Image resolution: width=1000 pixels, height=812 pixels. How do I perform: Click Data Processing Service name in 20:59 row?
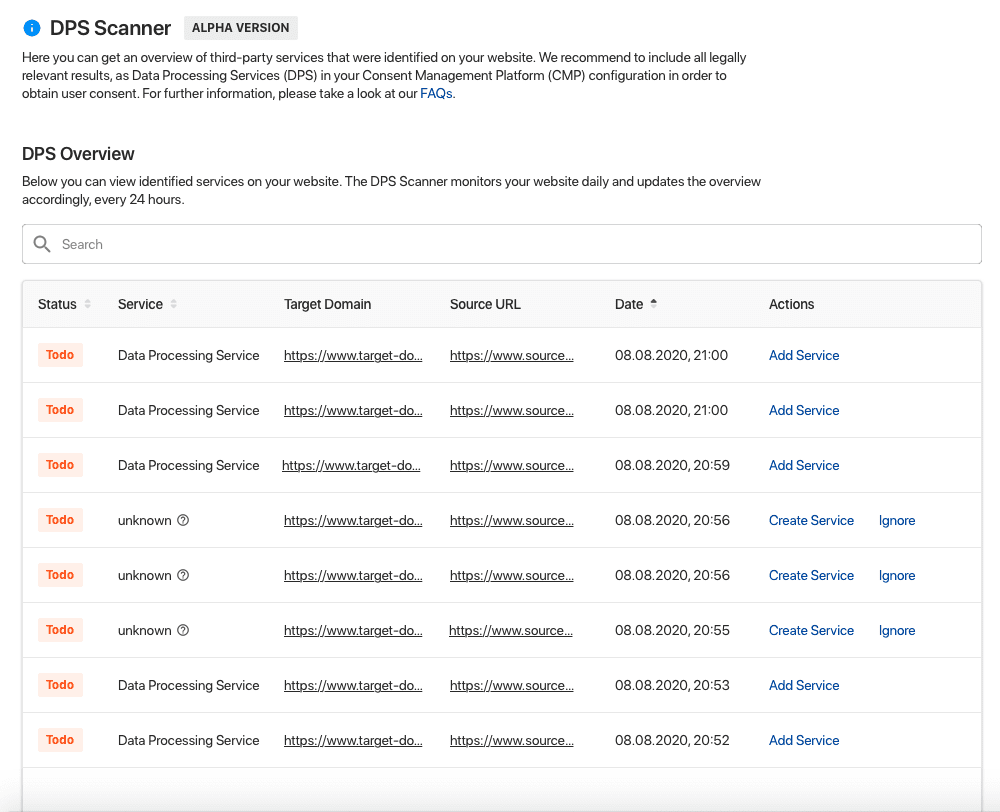coord(188,465)
